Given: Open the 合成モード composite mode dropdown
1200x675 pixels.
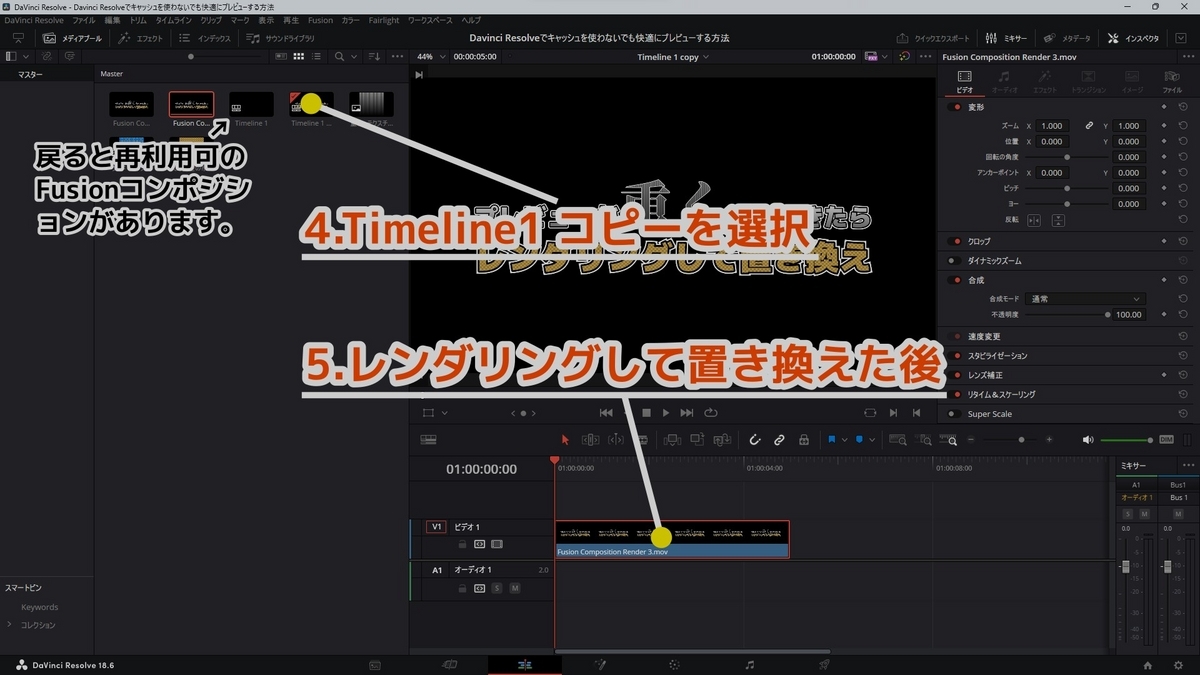Looking at the screenshot, I should coord(1085,298).
